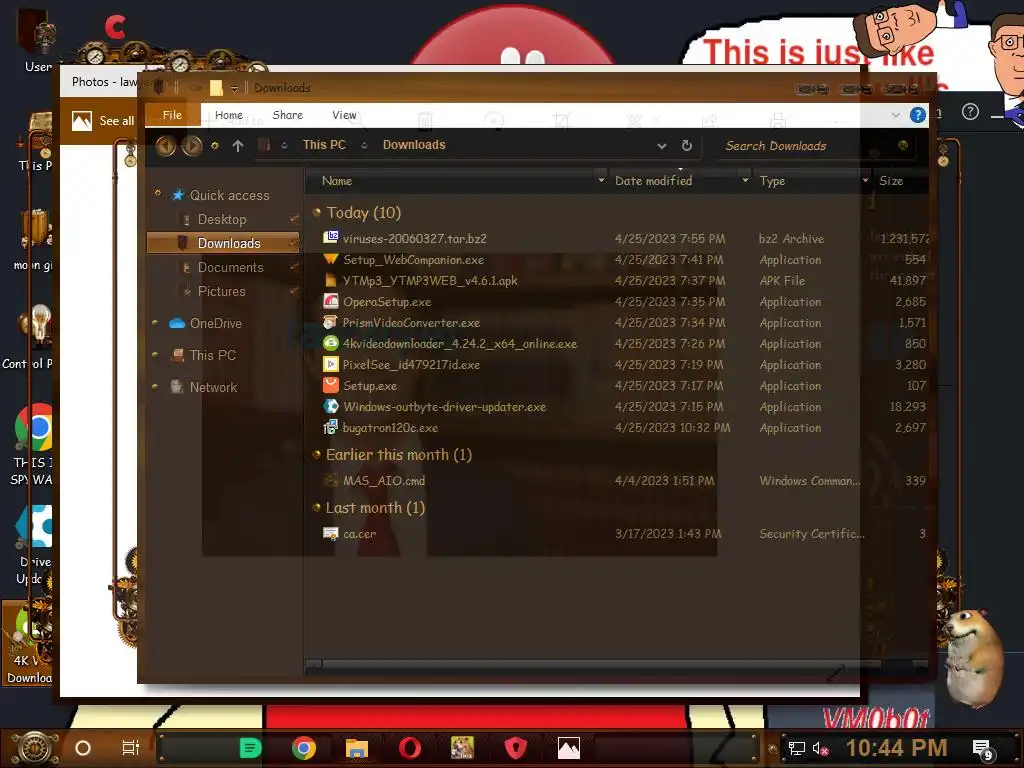Click the Back navigation arrow in Explorer
The image size is (1024, 768).
pyautogui.click(x=166, y=146)
